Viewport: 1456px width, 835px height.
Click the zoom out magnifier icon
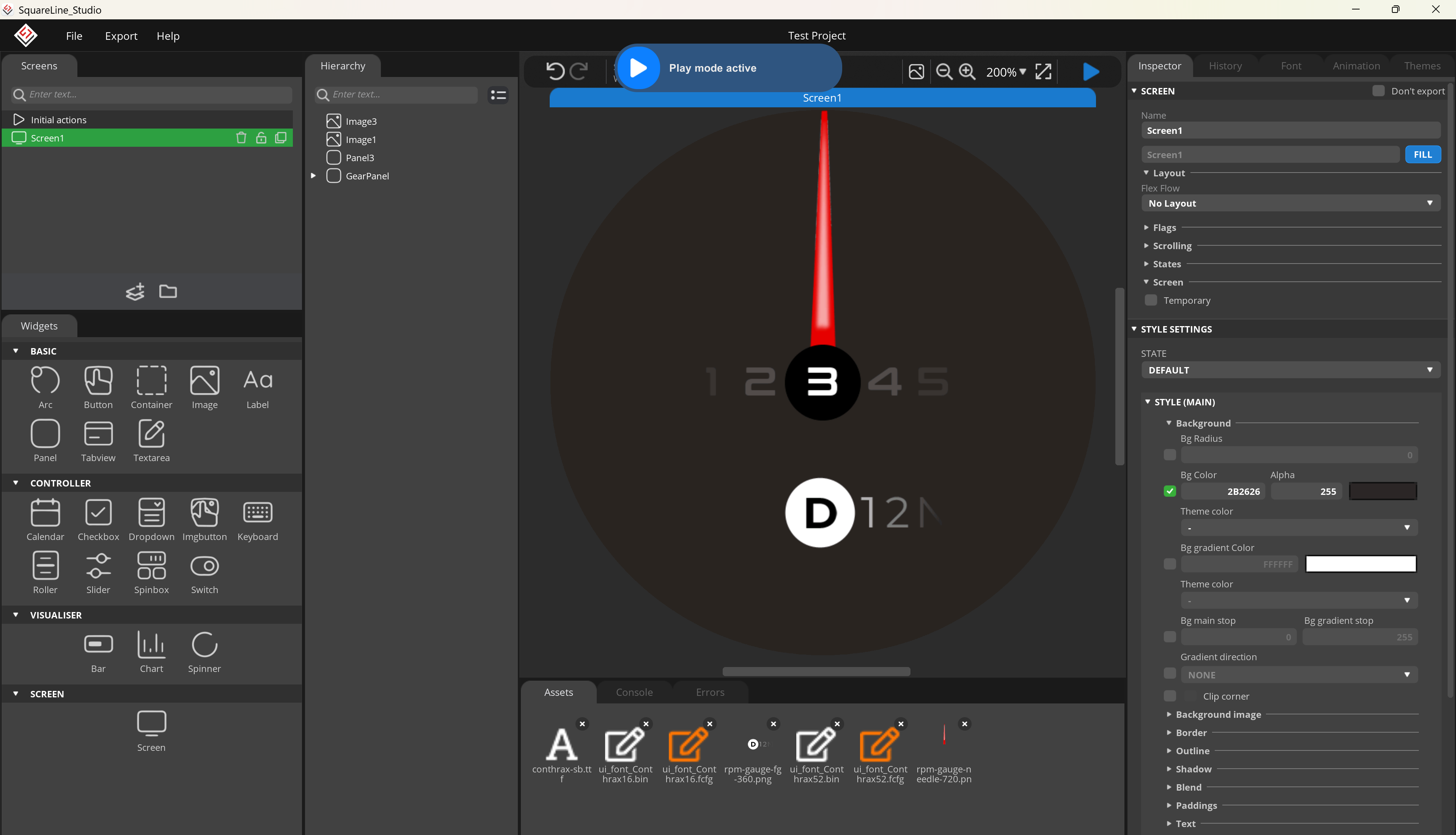pos(944,72)
